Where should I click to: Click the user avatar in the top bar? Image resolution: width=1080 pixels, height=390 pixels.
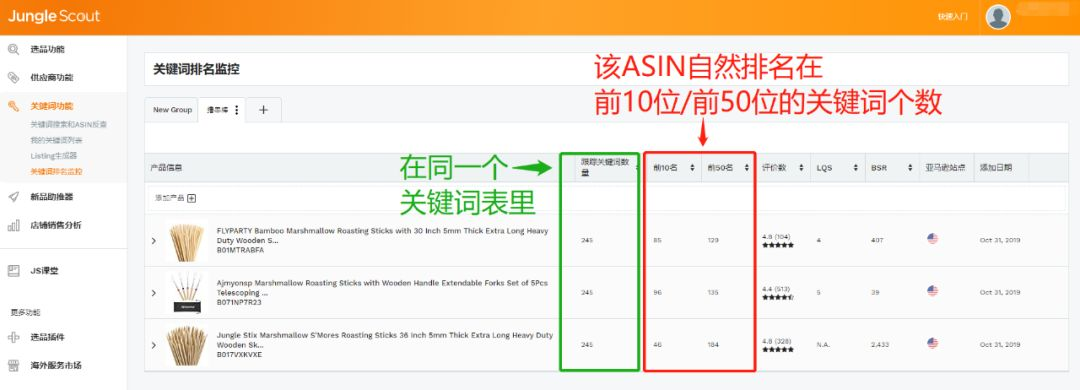click(x=998, y=17)
